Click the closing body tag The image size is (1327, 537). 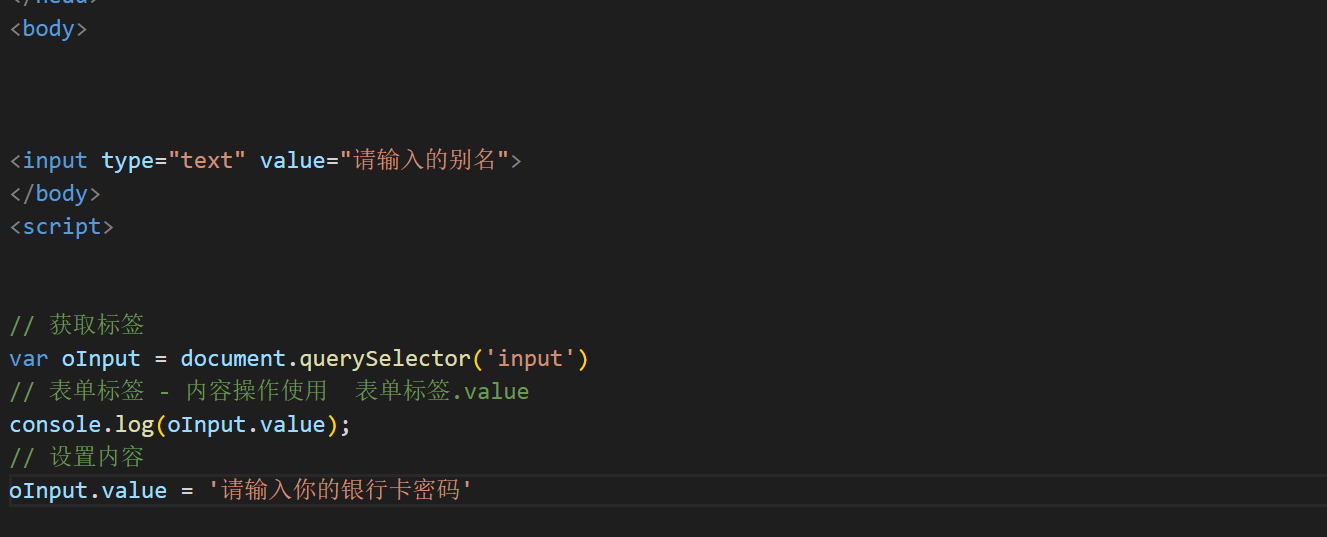click(x=55, y=193)
